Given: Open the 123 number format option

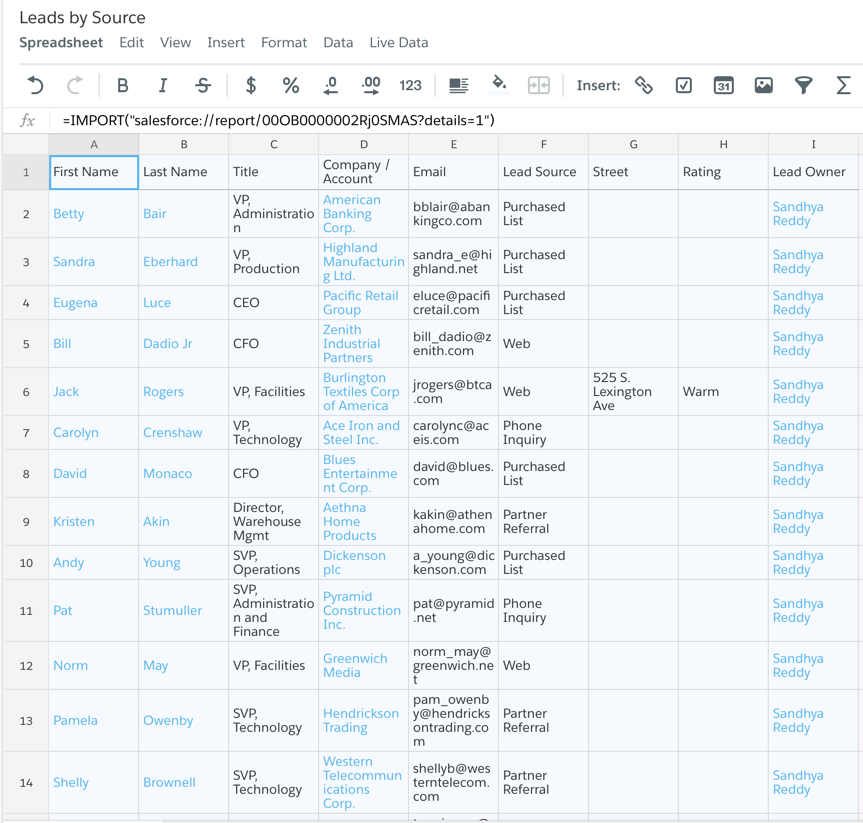Looking at the screenshot, I should (410, 85).
